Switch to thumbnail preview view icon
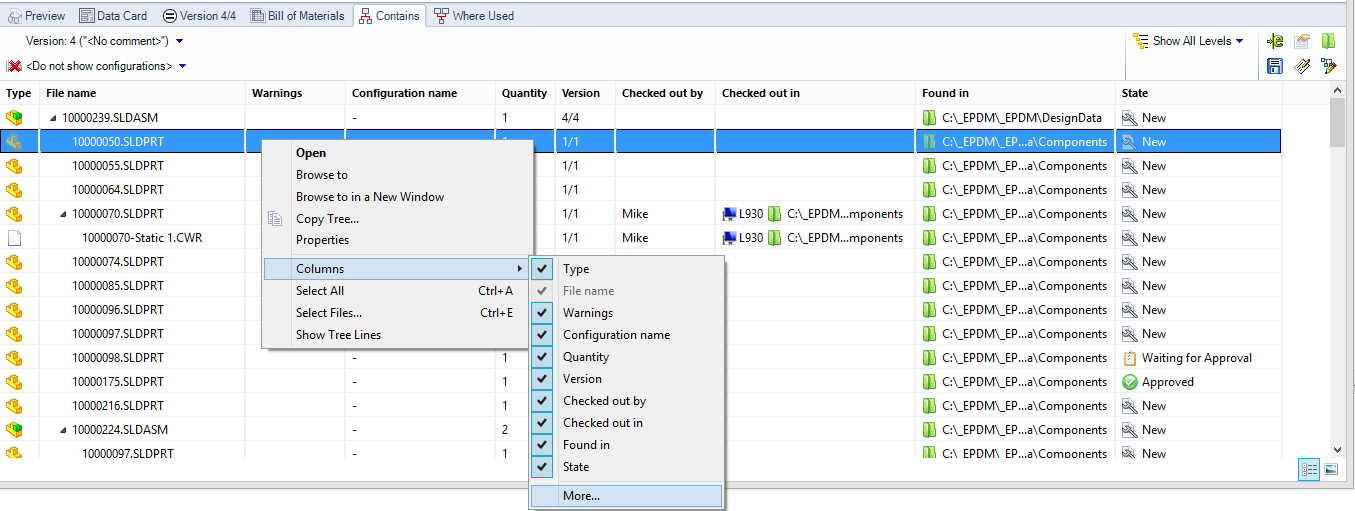1355x511 pixels. point(1331,469)
